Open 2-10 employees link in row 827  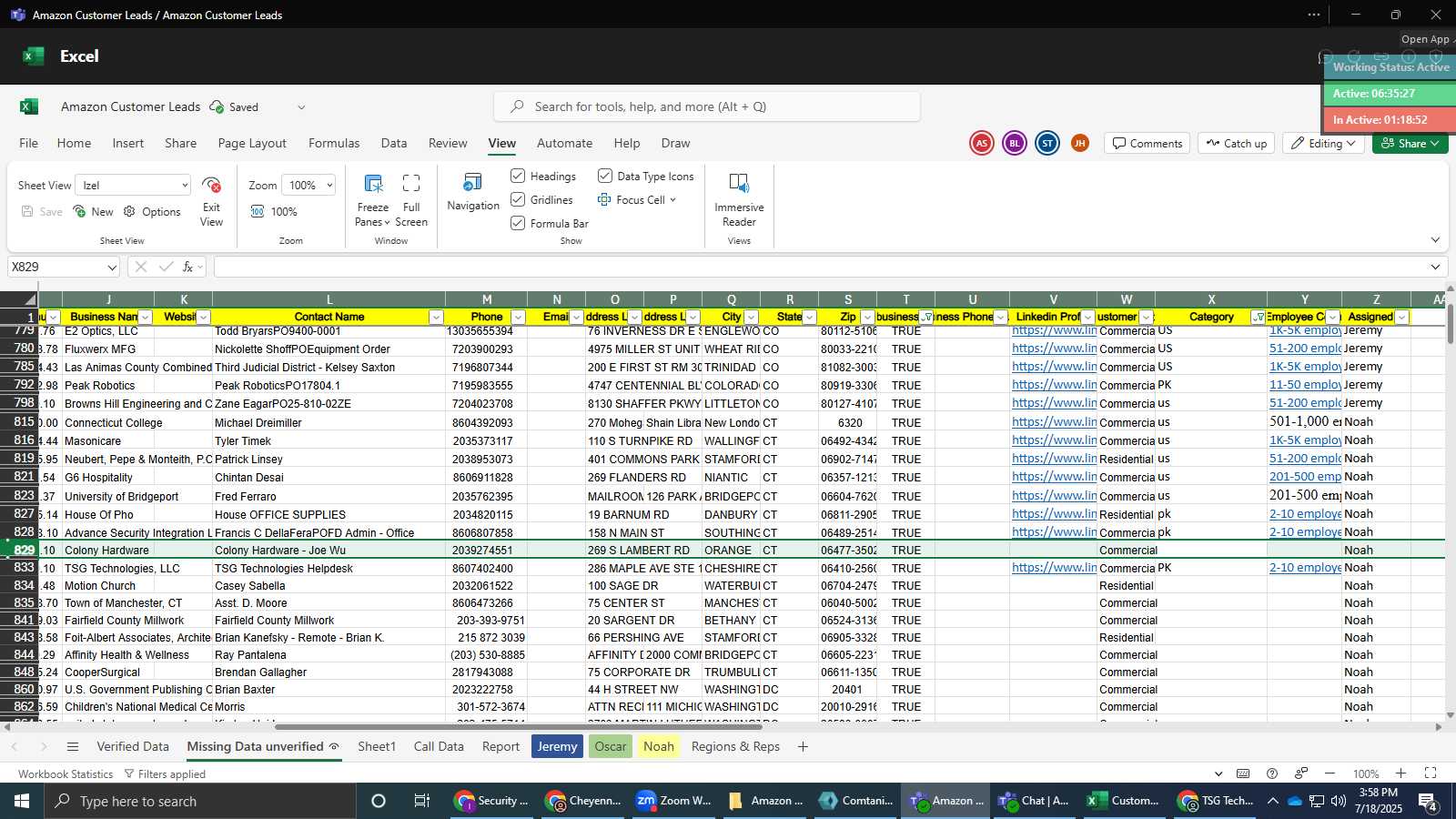click(x=1304, y=514)
